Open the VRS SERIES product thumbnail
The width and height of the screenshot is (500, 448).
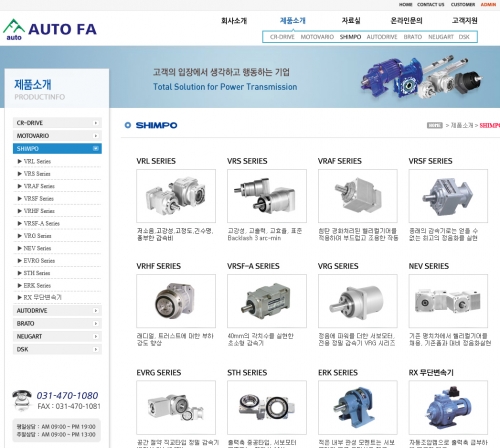[x=267, y=196]
